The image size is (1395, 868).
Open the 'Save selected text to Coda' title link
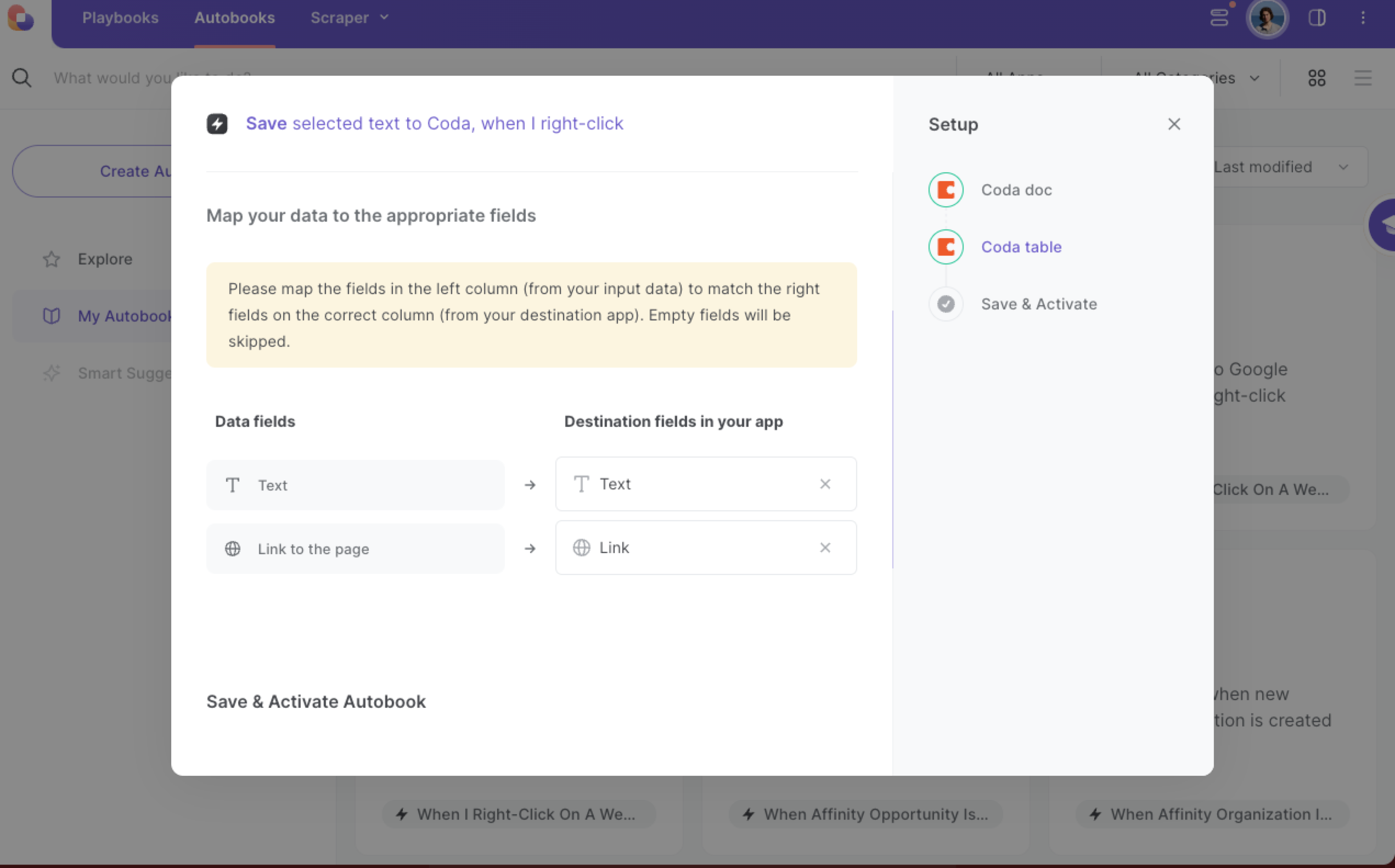click(435, 123)
